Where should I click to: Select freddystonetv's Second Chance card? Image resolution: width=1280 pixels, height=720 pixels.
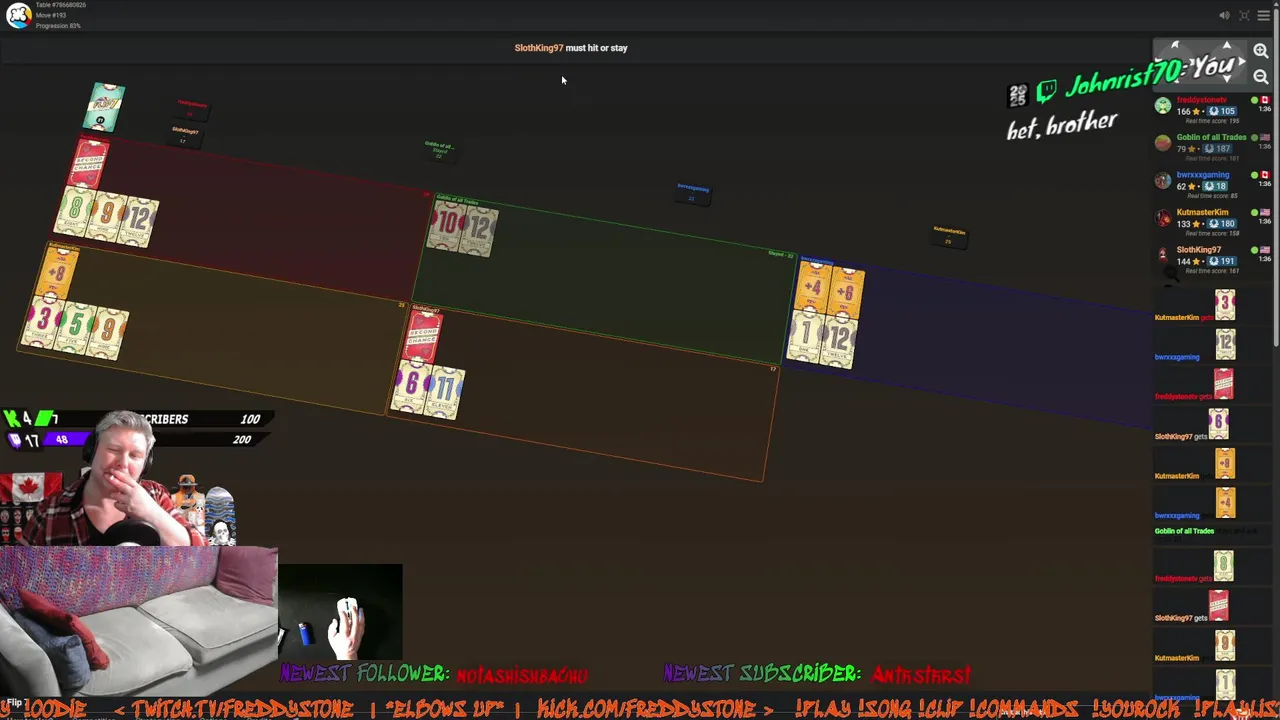point(88,165)
